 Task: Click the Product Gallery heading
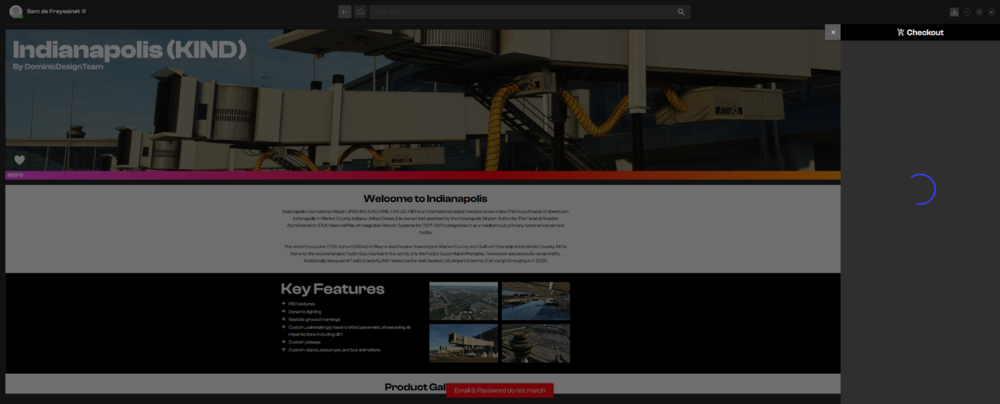[x=420, y=387]
